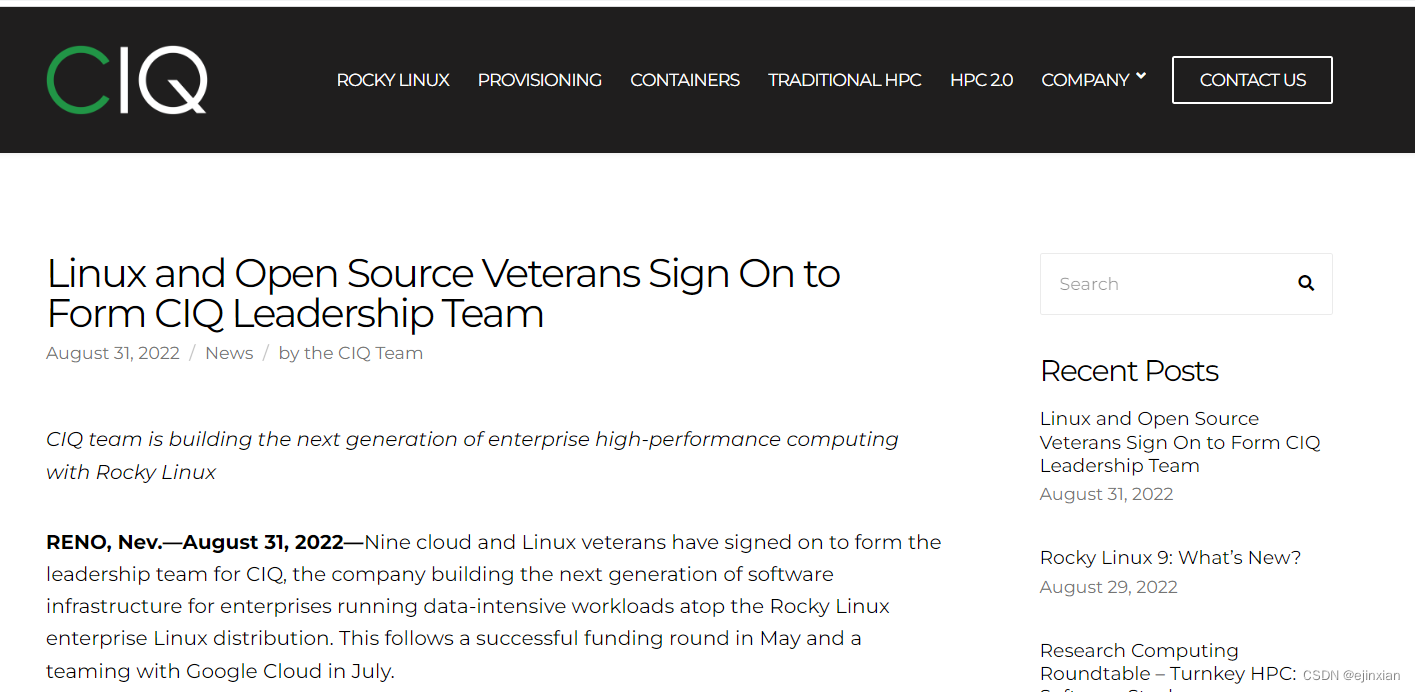The height and width of the screenshot is (692, 1415).
Task: Expand the COMPANY dropdown chevron
Action: (x=1141, y=76)
